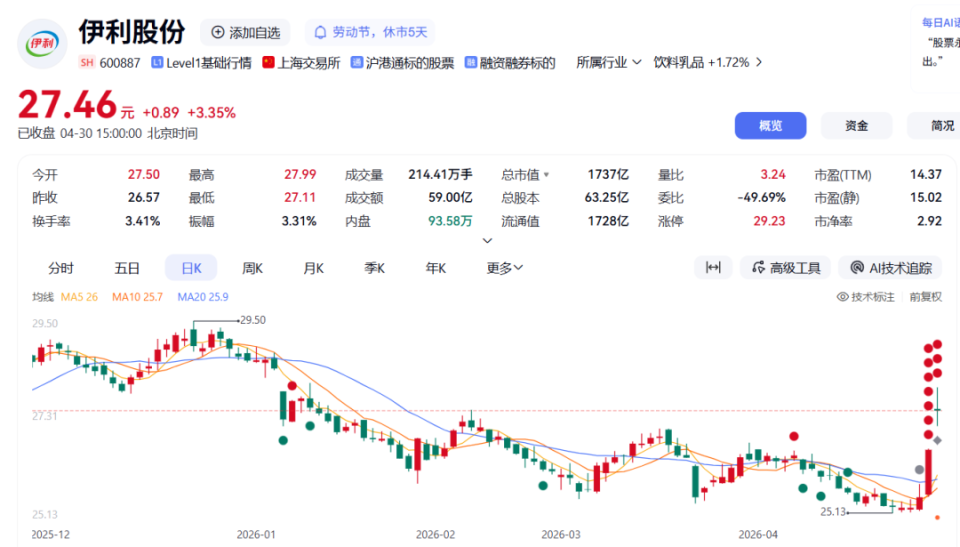
Task: Click MA10 25.7 indicator label
Action: (137, 297)
